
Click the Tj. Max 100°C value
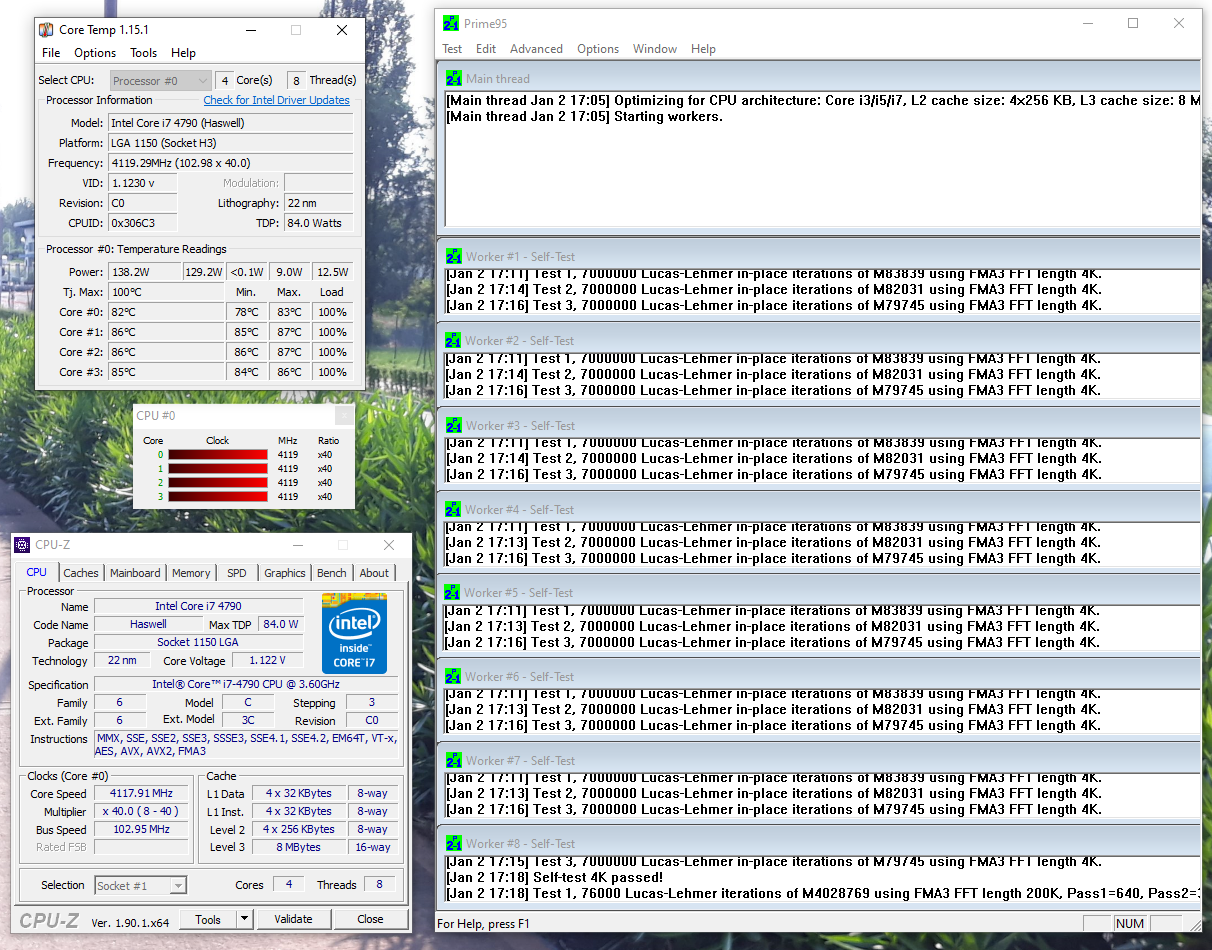[165, 292]
